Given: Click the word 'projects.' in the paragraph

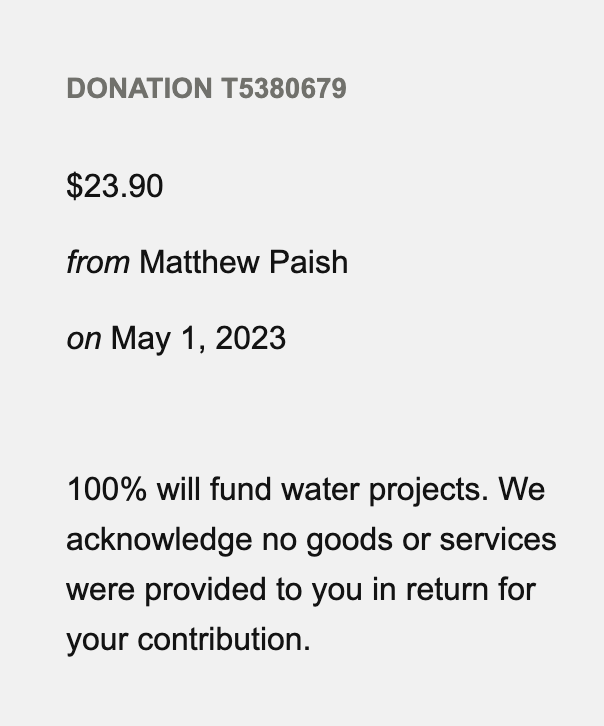Looking at the screenshot, I should 429,491.
